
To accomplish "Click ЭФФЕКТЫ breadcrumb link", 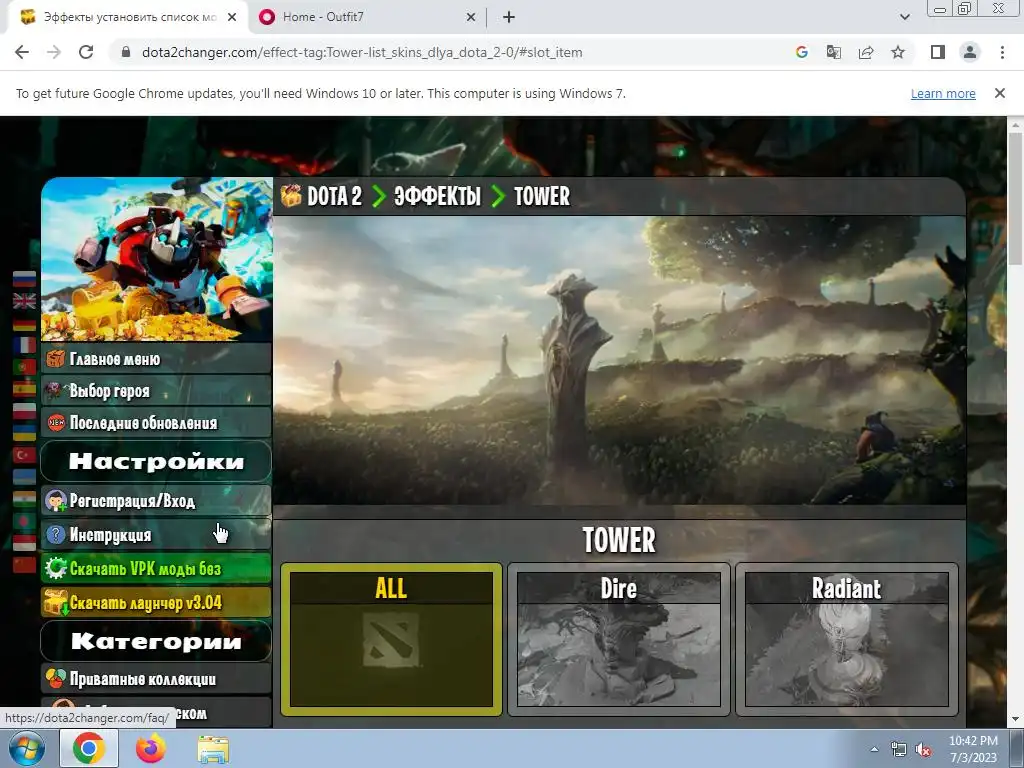I will (437, 195).
